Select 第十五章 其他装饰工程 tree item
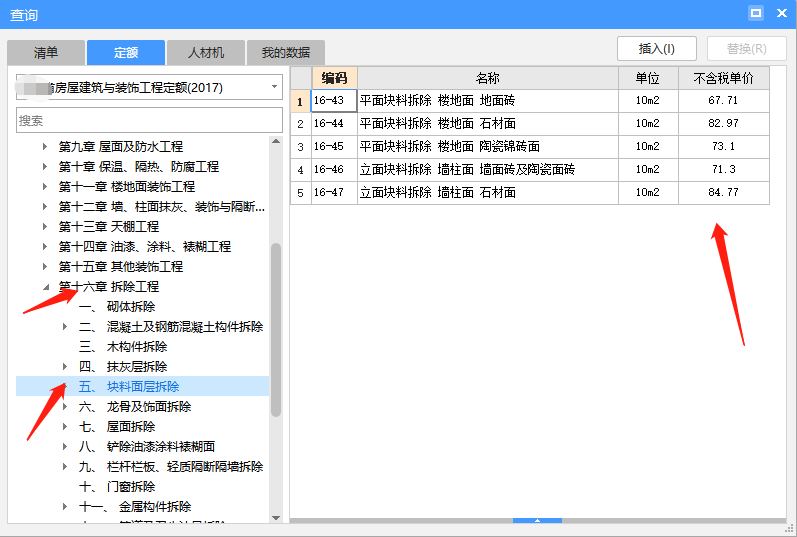 pos(120,266)
